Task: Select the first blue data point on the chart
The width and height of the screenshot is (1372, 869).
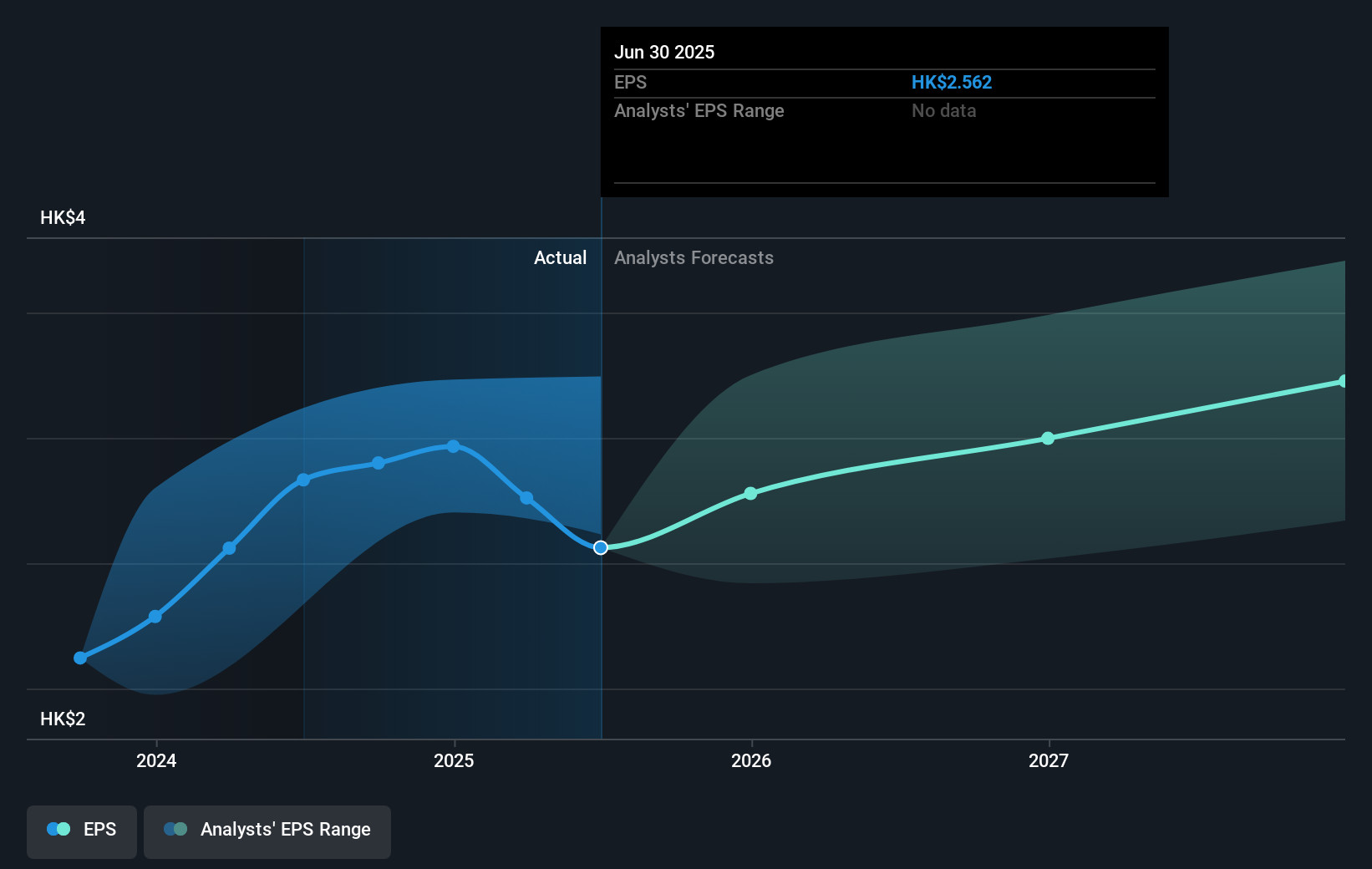Action: 80,658
